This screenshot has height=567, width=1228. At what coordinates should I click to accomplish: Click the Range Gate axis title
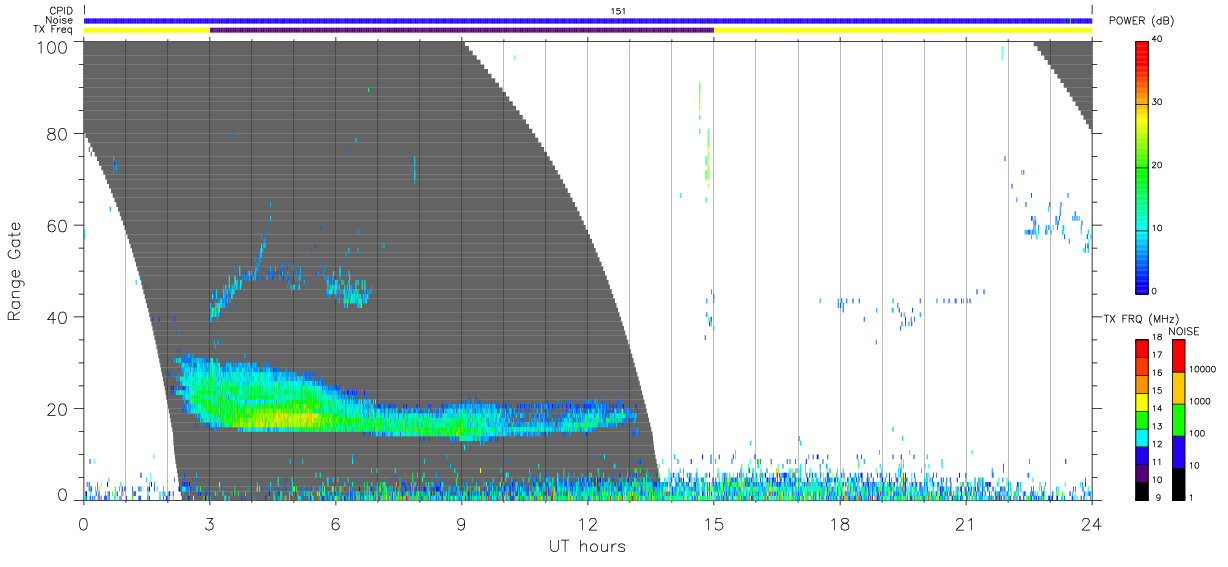(15, 272)
